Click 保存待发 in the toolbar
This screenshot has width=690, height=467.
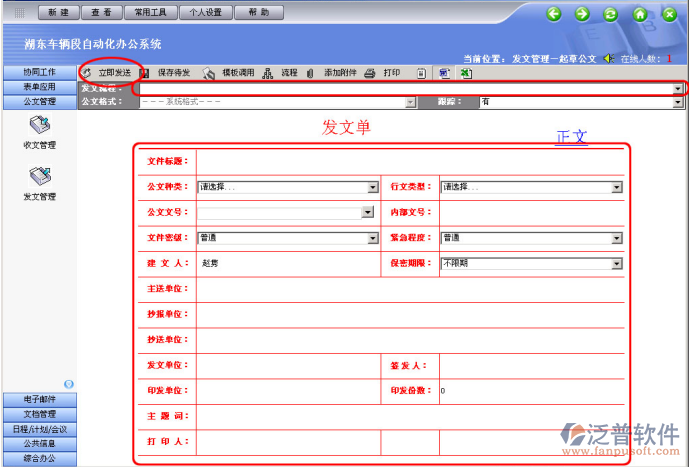click(x=172, y=73)
